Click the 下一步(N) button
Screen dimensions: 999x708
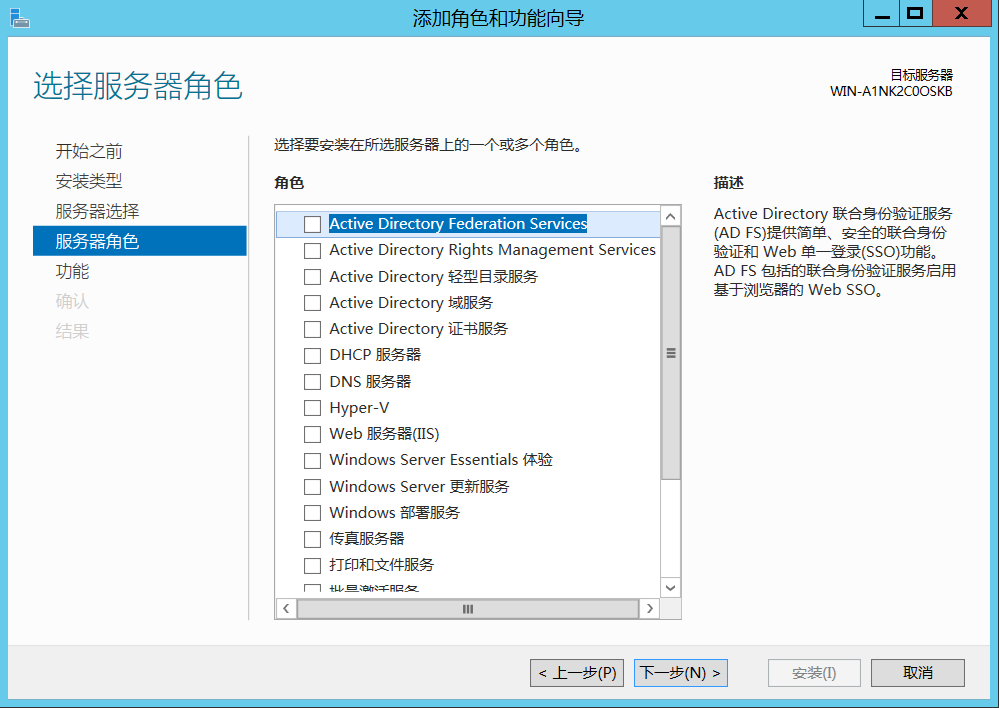click(680, 673)
